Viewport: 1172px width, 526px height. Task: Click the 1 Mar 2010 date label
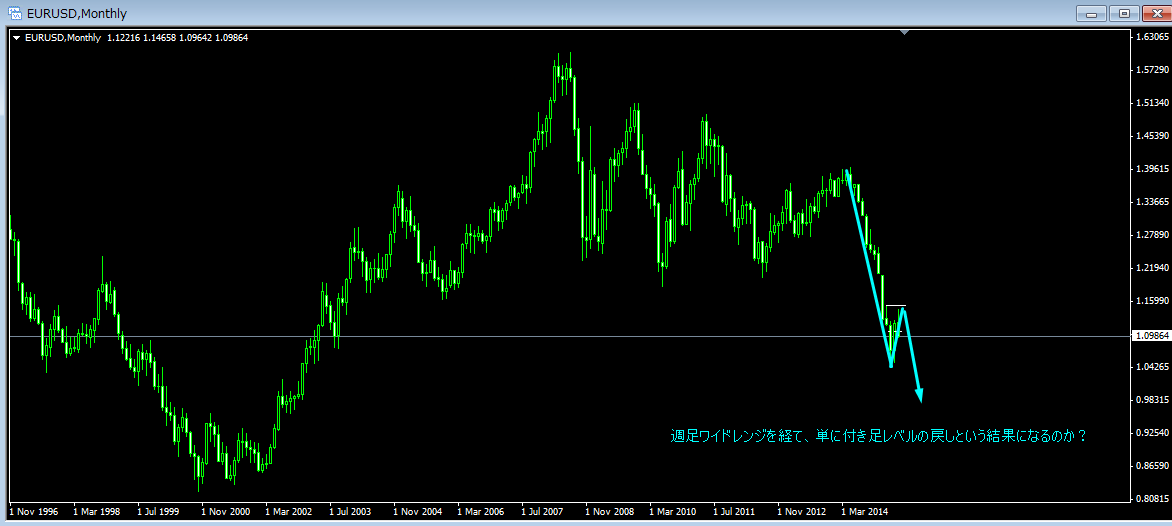pyautogui.click(x=674, y=512)
